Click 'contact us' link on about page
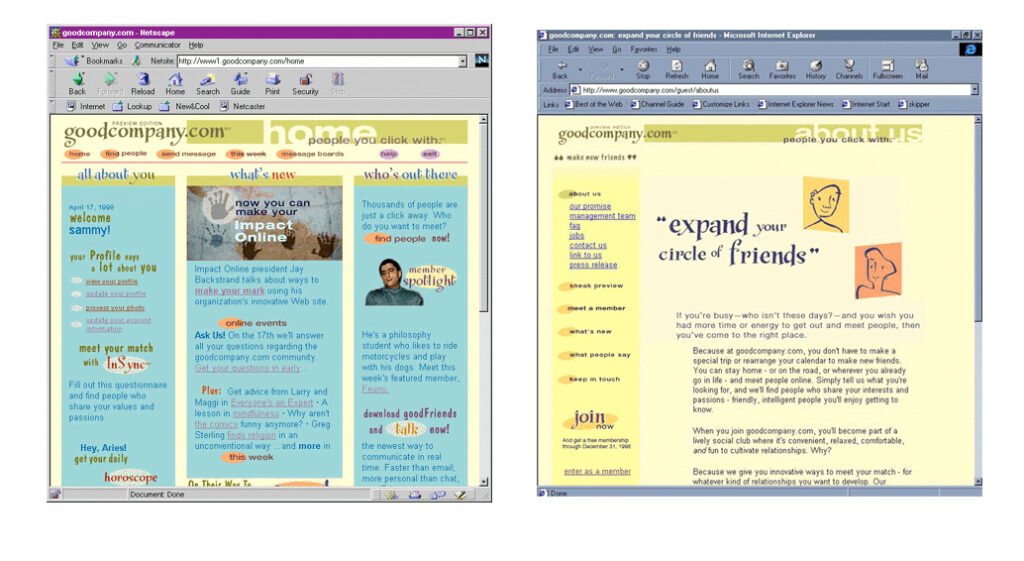Viewport: 1024px width, 561px height. point(588,246)
